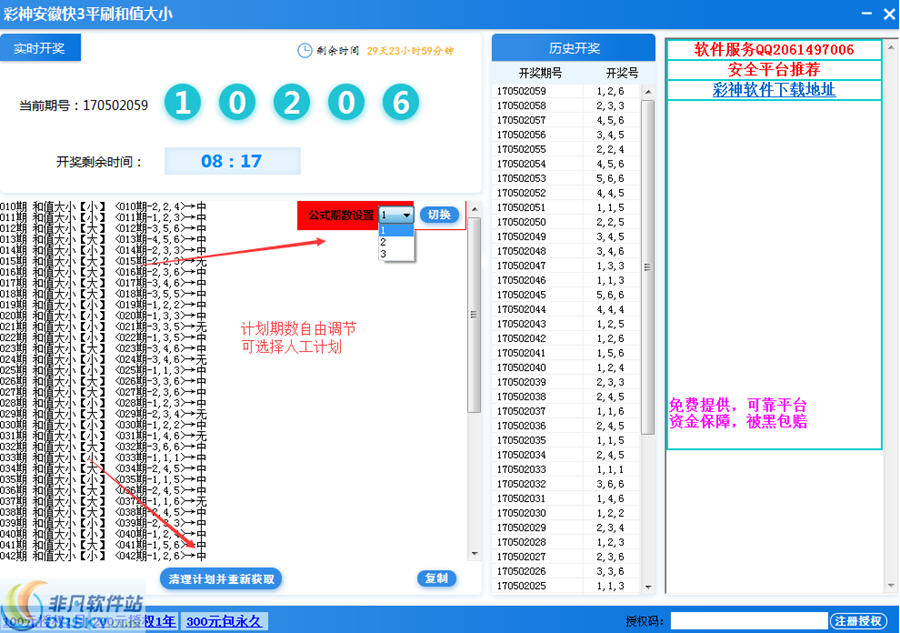
Task: Click the 开奖期号 column header
Action: pyautogui.click(x=540, y=73)
